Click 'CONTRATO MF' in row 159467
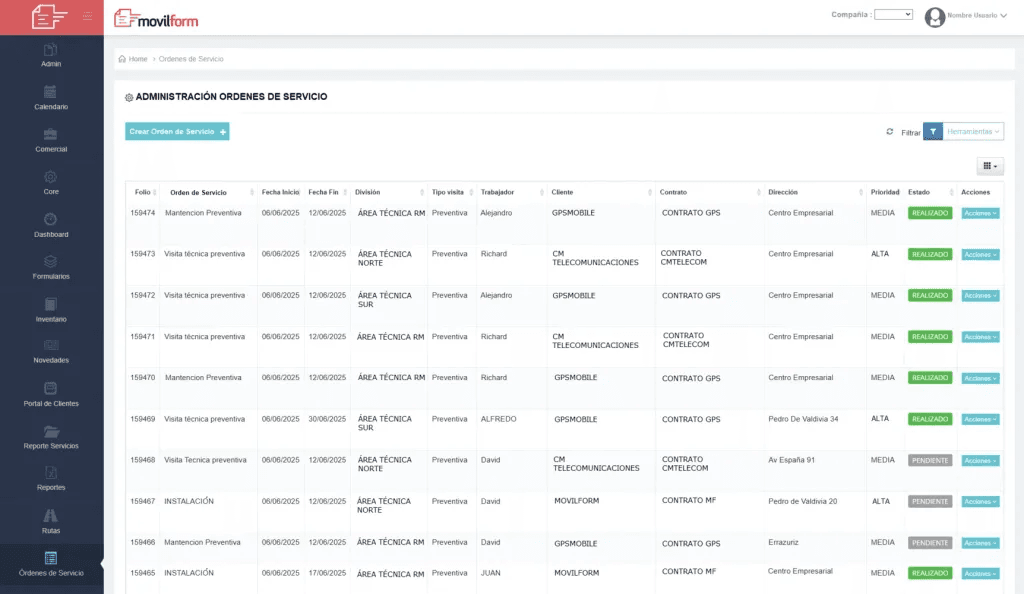 point(689,500)
